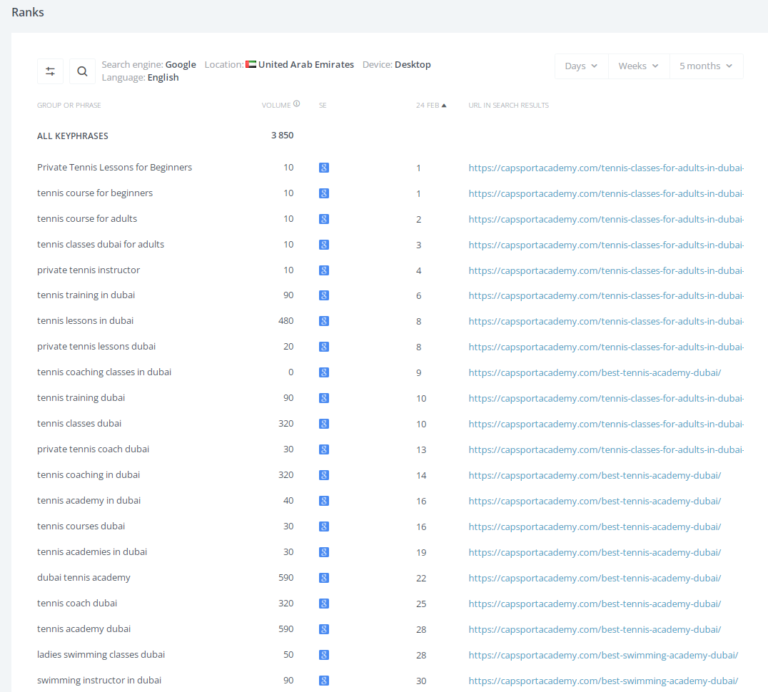The height and width of the screenshot is (692, 768).
Task: Click Google icon for tennis course for beginners
Action: point(324,193)
